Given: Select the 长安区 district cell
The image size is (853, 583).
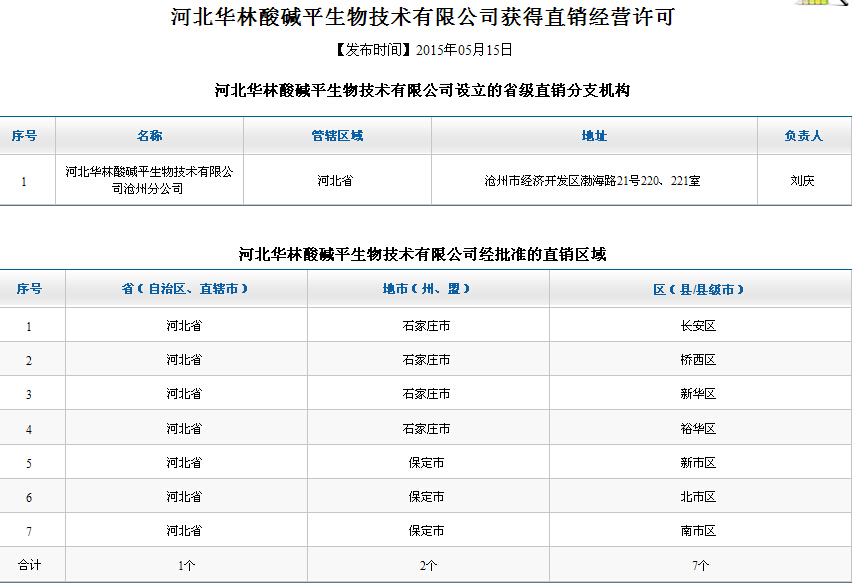Looking at the screenshot, I should point(701,325).
